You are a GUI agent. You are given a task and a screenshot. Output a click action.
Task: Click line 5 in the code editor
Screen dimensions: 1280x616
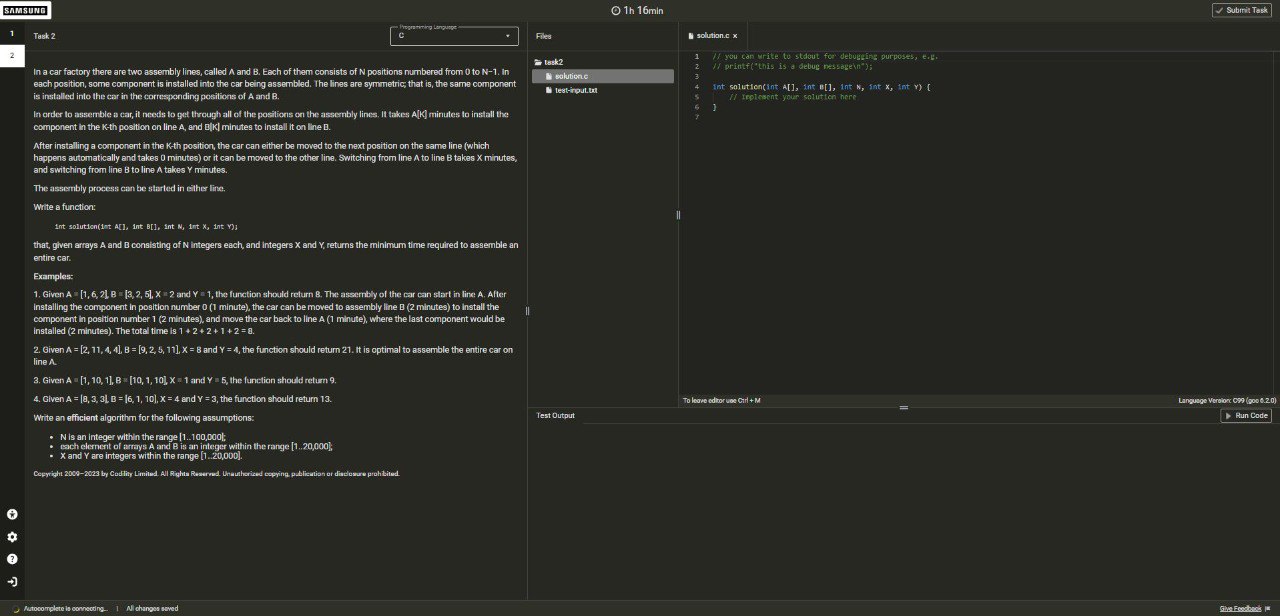[792, 97]
